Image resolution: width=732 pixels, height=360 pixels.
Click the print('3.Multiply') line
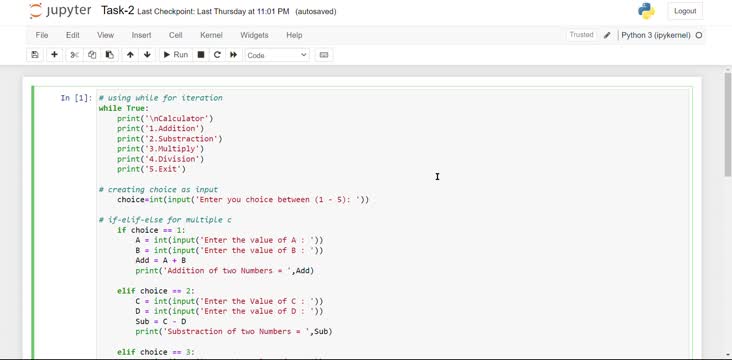click(x=161, y=149)
